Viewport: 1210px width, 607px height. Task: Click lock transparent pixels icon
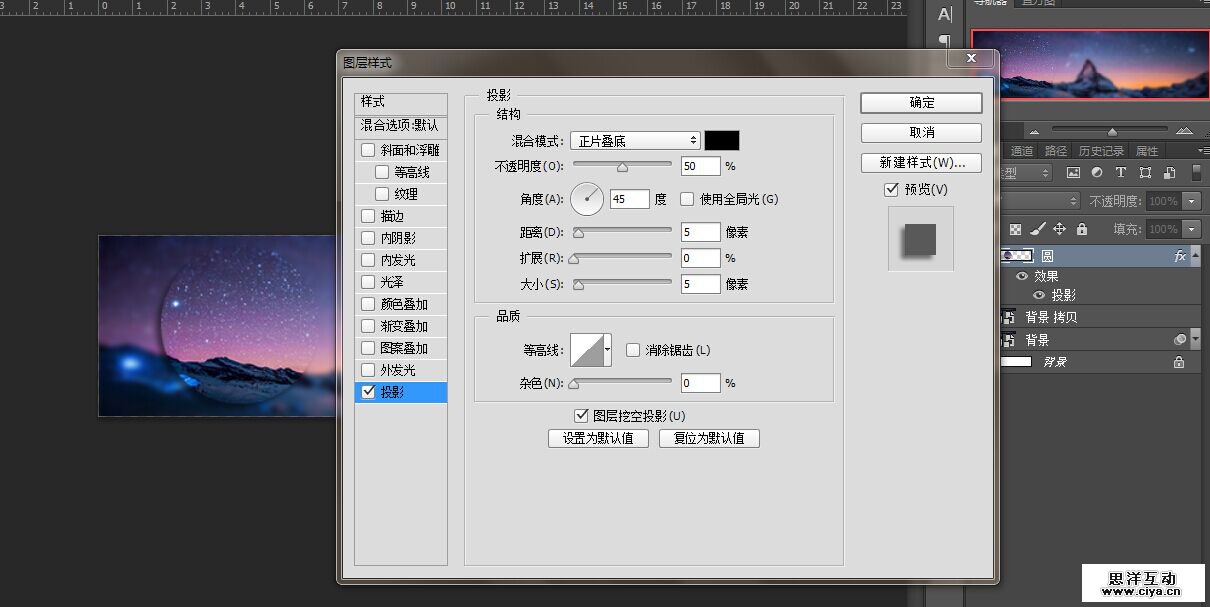(1016, 229)
